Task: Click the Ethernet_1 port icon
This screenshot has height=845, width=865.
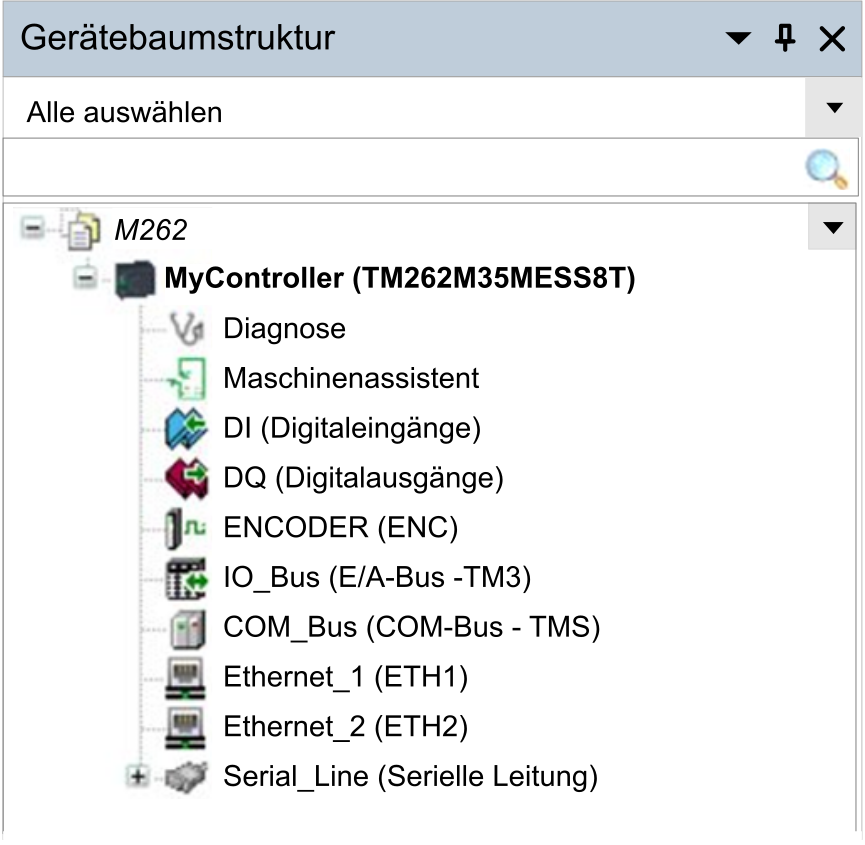Action: (x=185, y=678)
